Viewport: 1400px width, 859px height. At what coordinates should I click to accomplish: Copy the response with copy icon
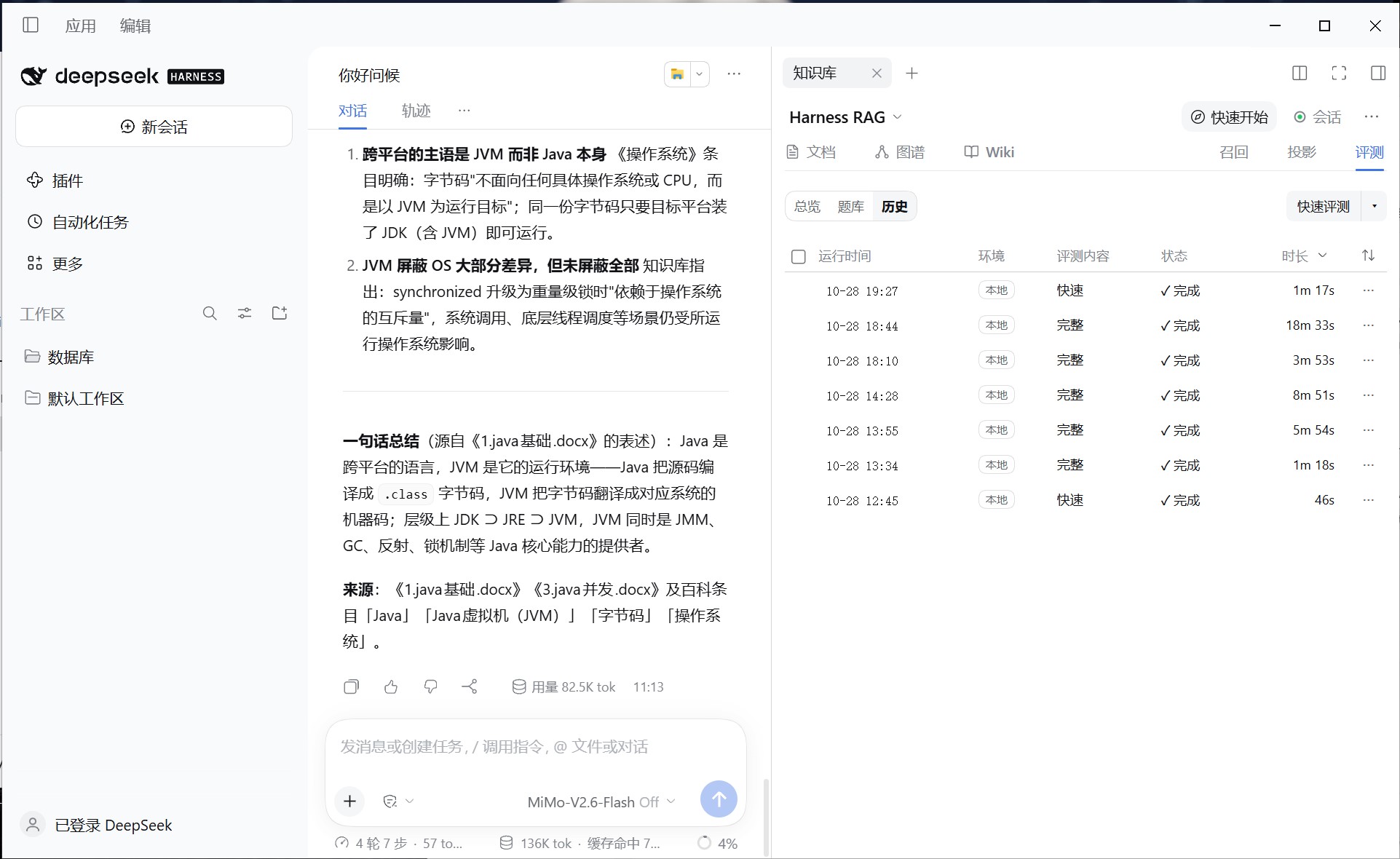click(351, 686)
